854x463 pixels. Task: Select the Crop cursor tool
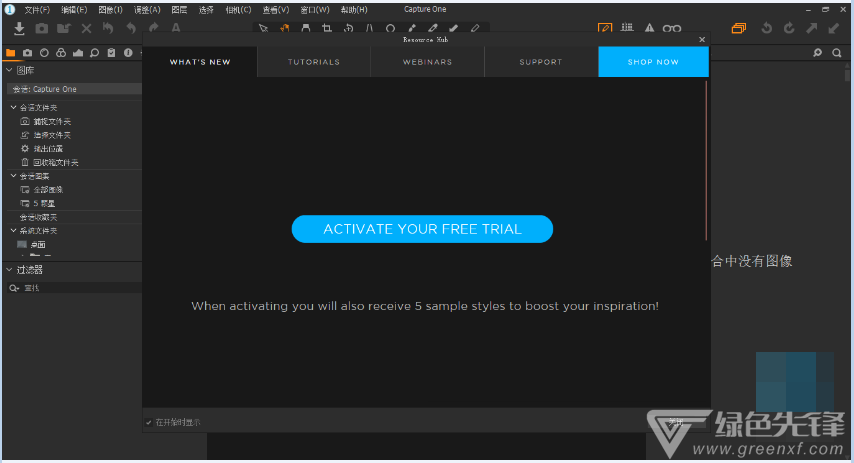click(327, 28)
